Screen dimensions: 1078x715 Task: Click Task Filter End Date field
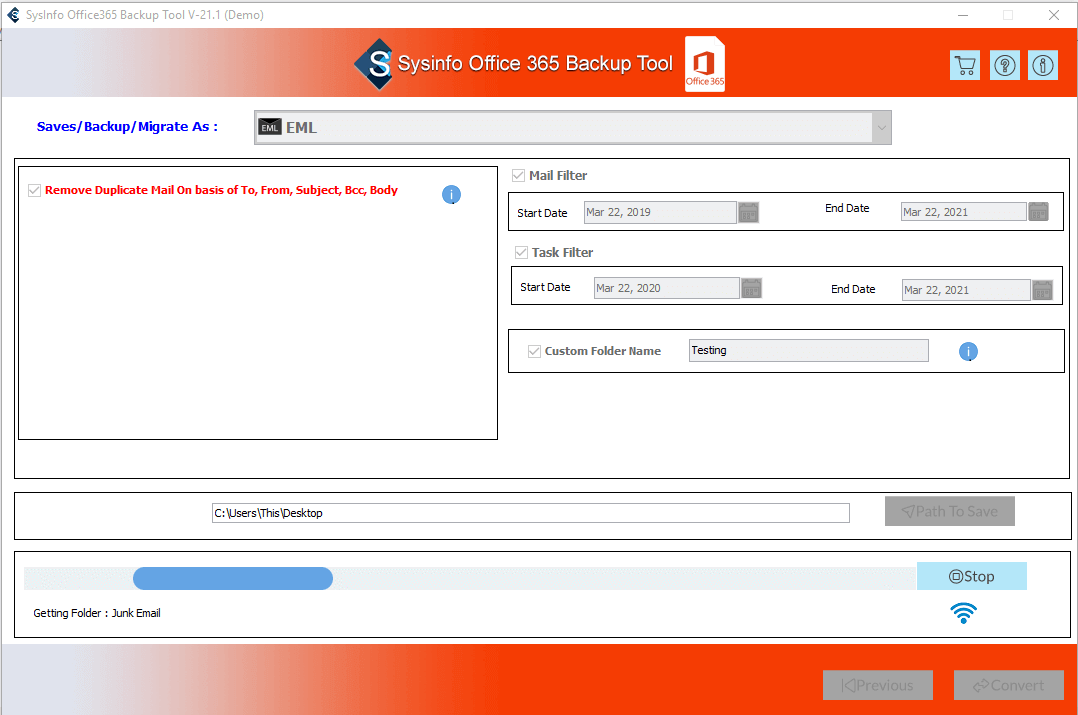(966, 290)
